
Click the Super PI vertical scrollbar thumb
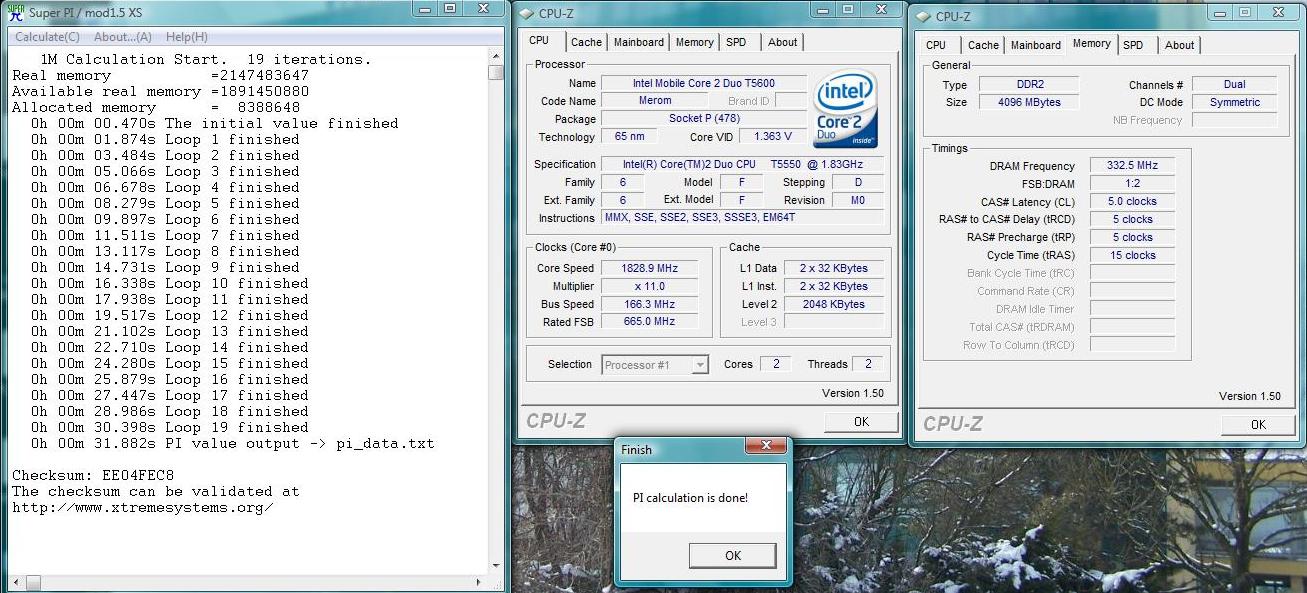pyautogui.click(x=496, y=73)
